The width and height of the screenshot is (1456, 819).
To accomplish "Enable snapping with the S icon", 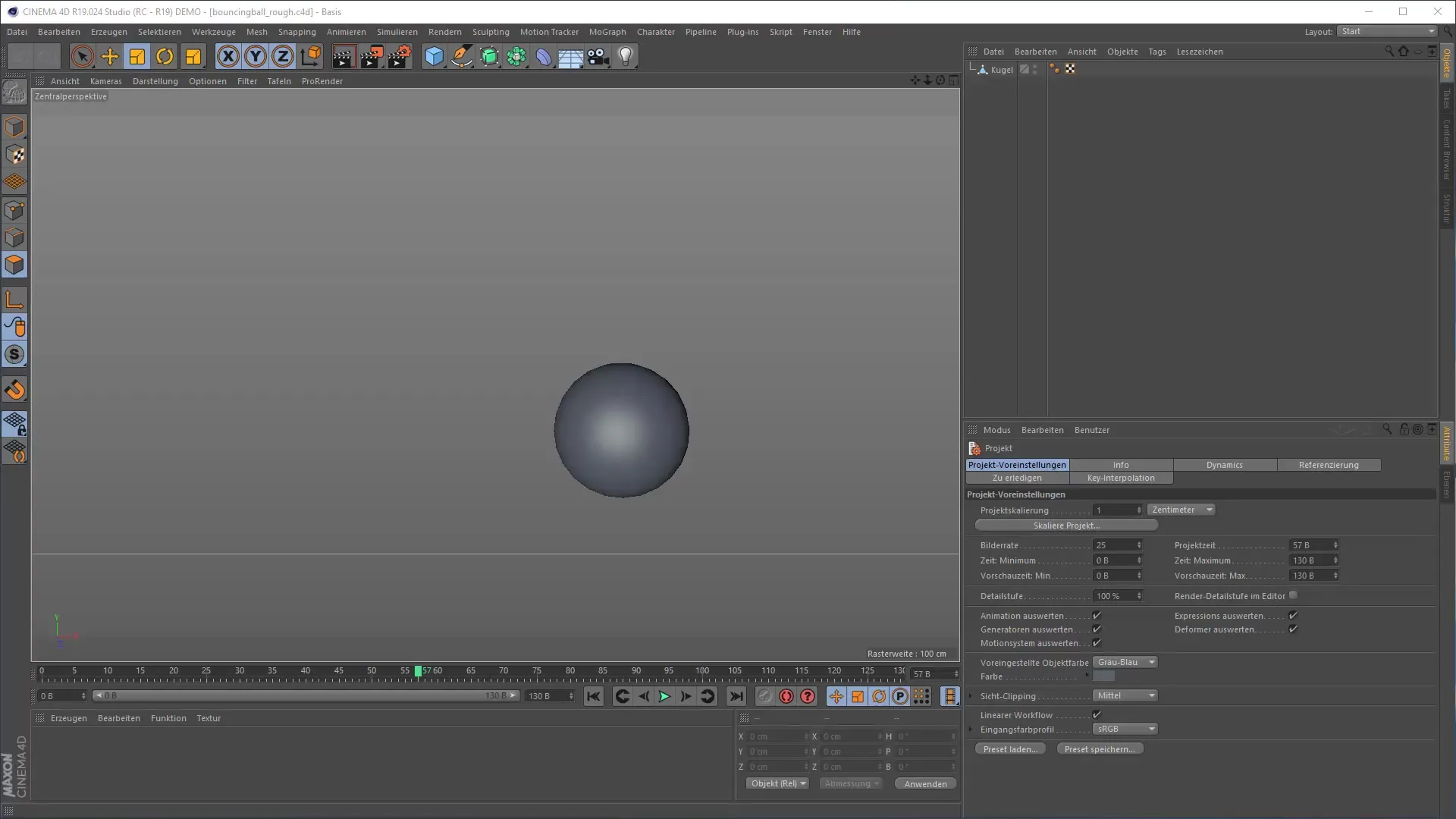I will point(14,354).
